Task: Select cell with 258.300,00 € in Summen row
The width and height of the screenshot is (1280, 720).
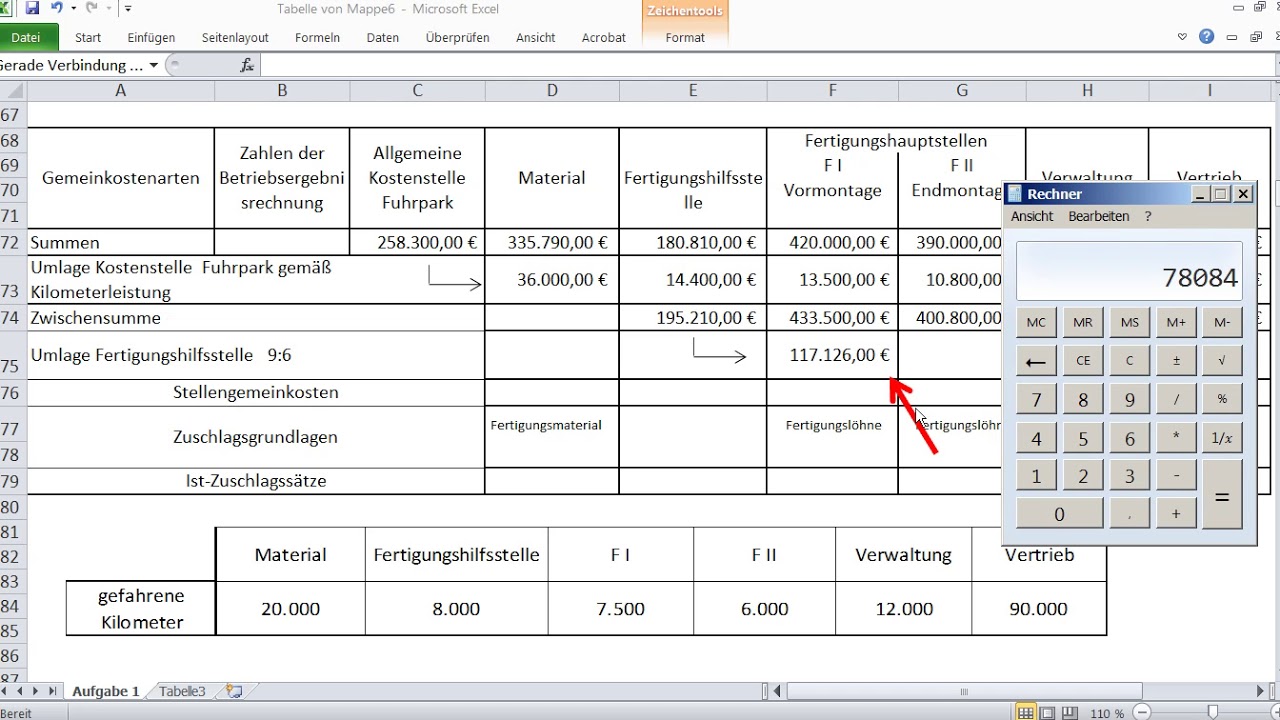Action: coord(417,242)
